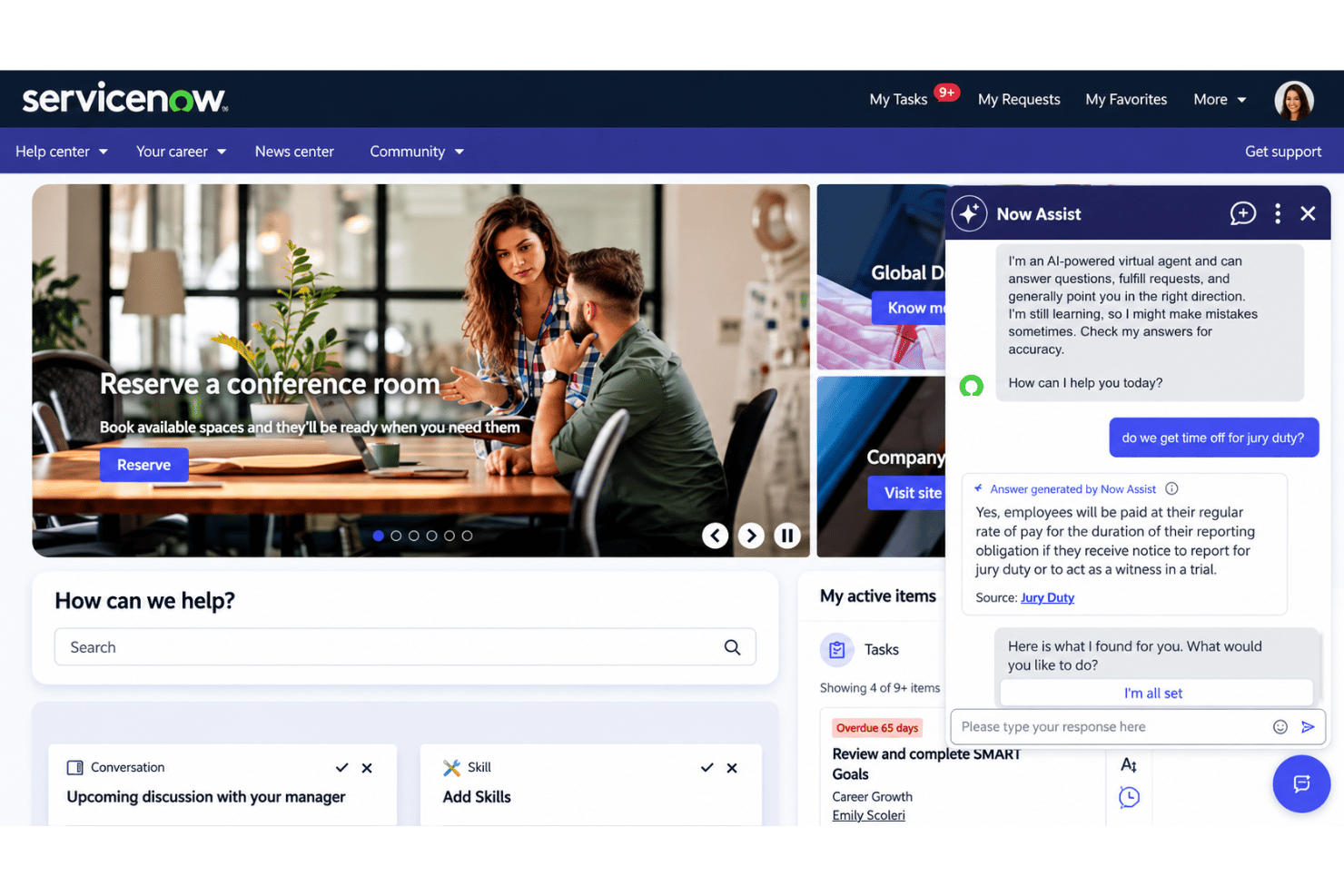
Task: Expand the Community dropdown
Action: (417, 152)
